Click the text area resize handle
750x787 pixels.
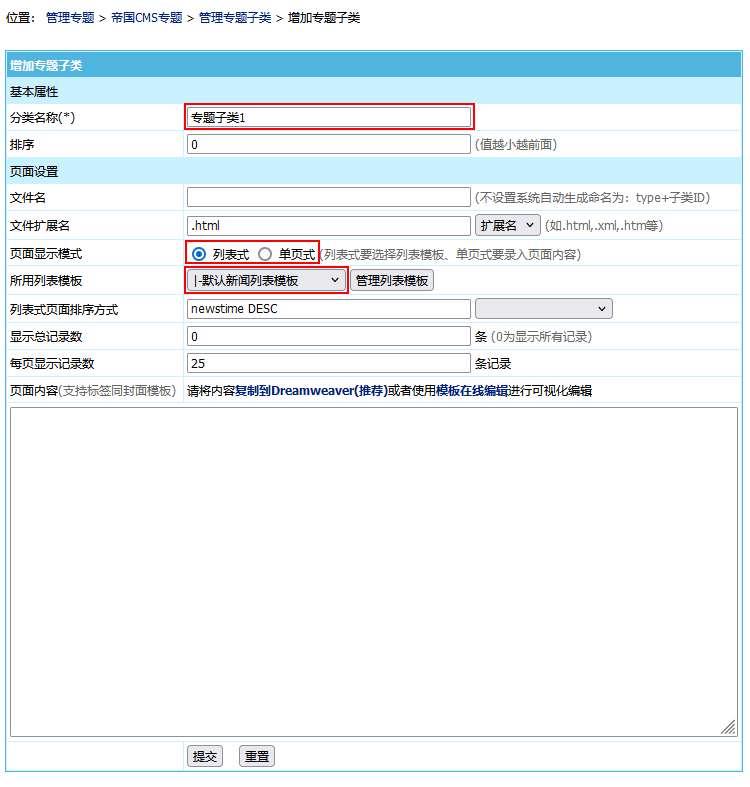(x=729, y=728)
